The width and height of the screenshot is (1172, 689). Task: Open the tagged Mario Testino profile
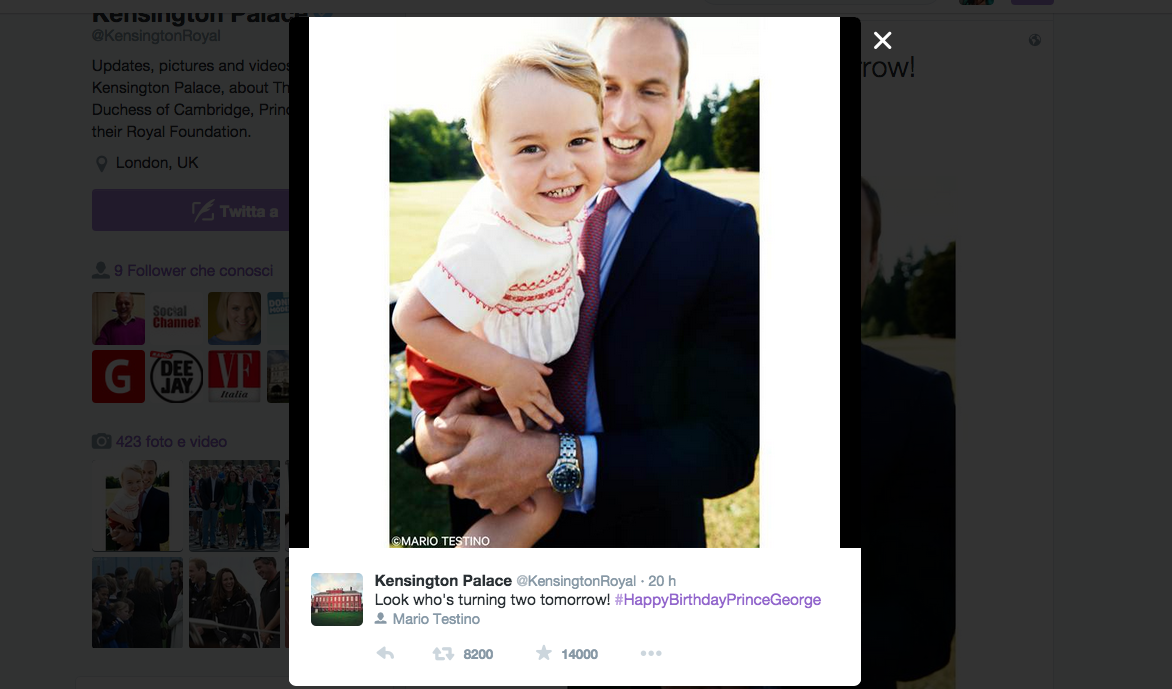pos(436,619)
